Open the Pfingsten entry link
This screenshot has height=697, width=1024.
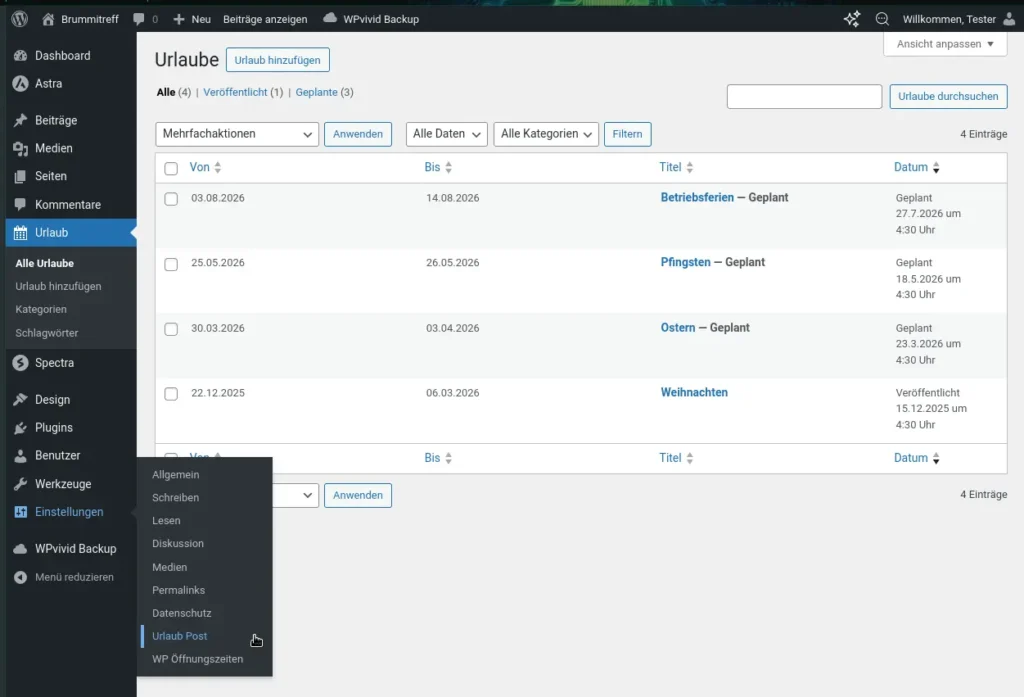point(686,262)
